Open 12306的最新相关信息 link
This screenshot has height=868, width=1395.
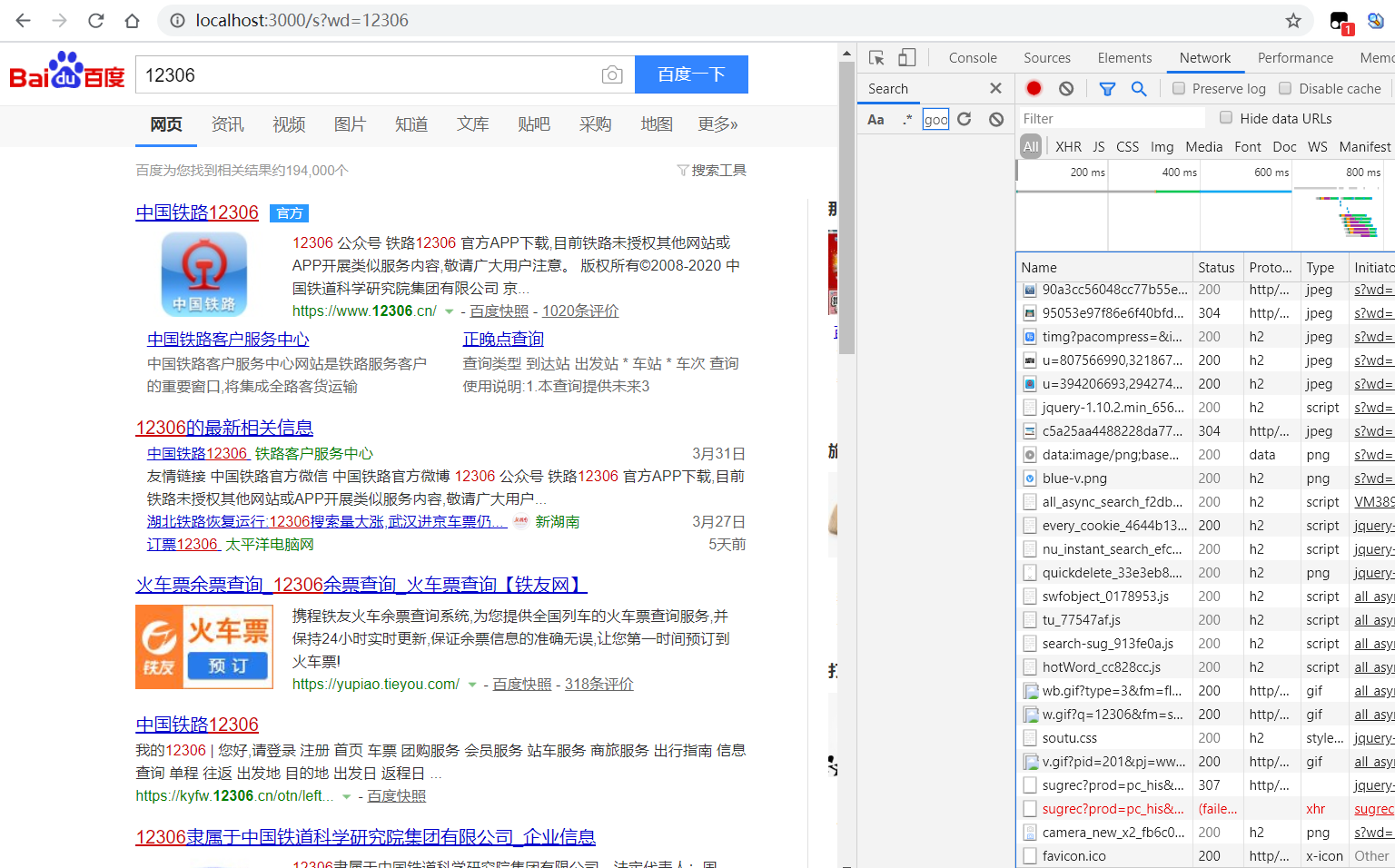(224, 428)
